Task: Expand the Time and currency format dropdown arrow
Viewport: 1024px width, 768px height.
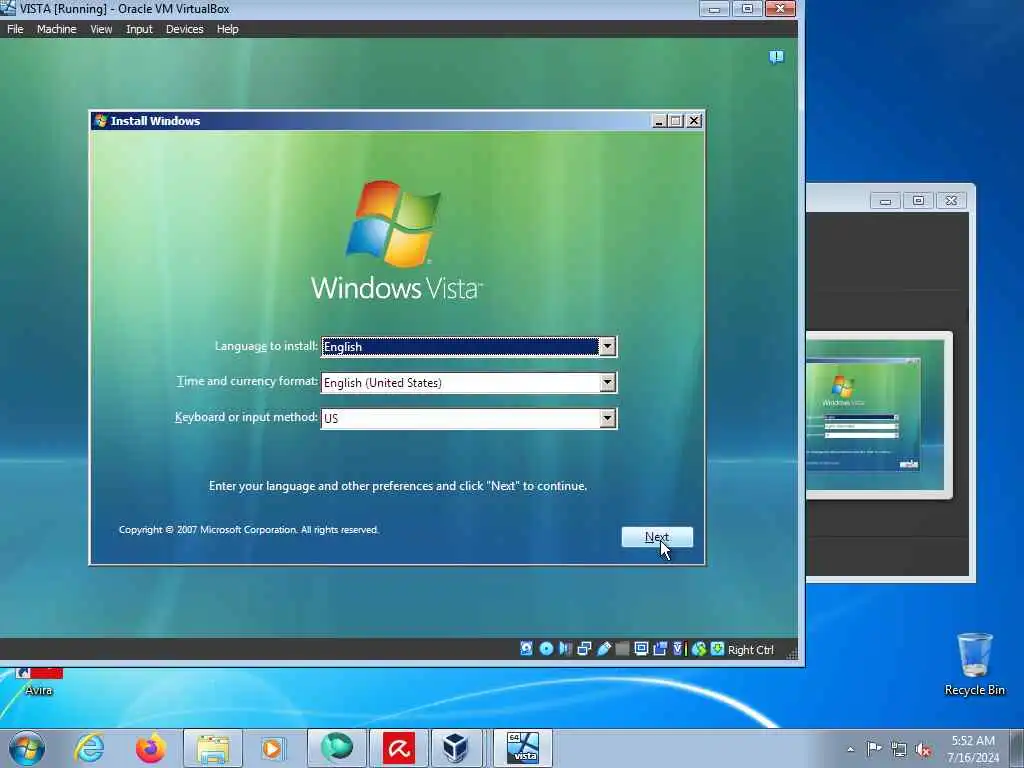Action: tap(607, 383)
